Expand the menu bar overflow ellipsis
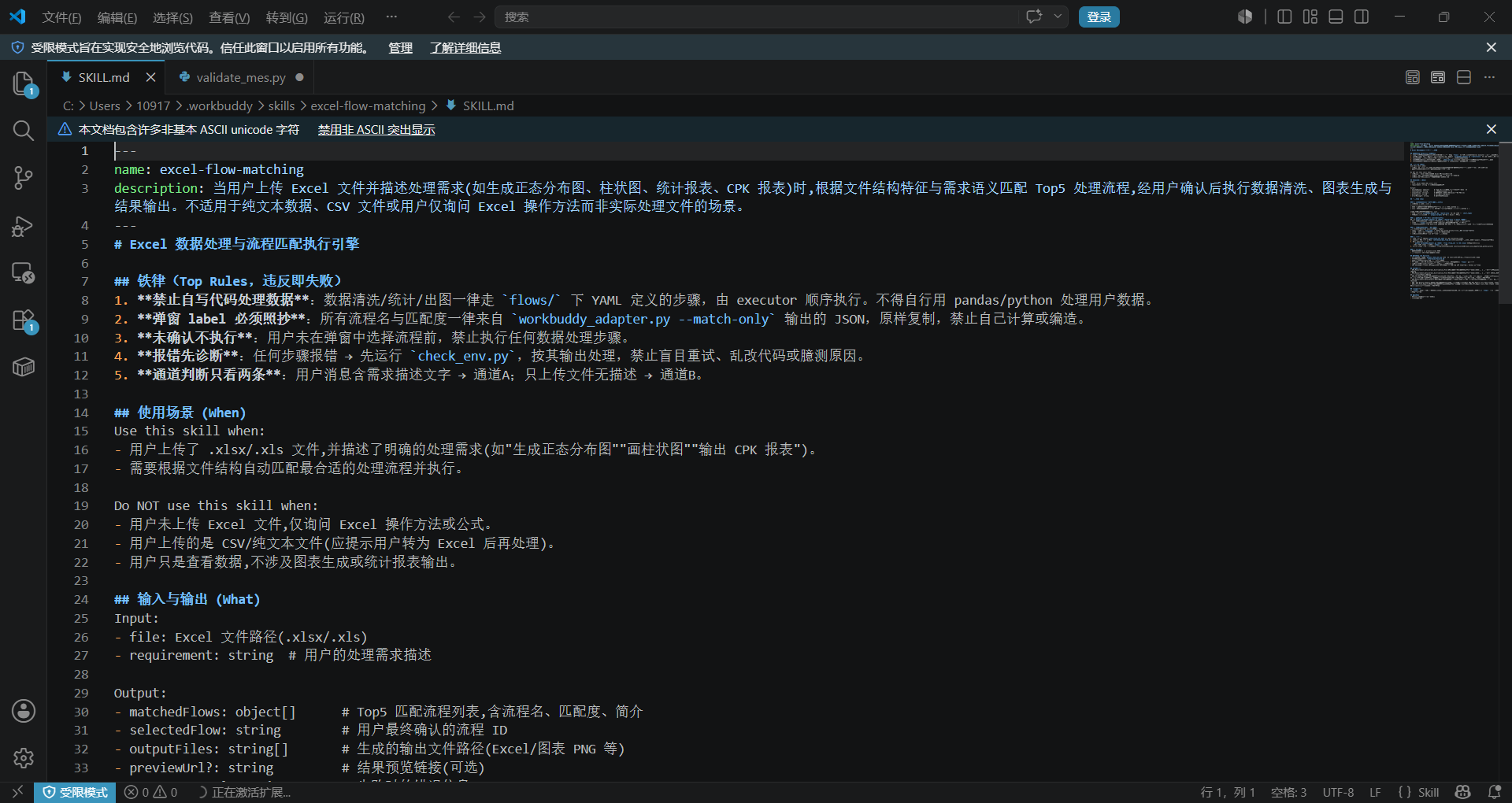The width and height of the screenshot is (1512, 803). point(391,17)
